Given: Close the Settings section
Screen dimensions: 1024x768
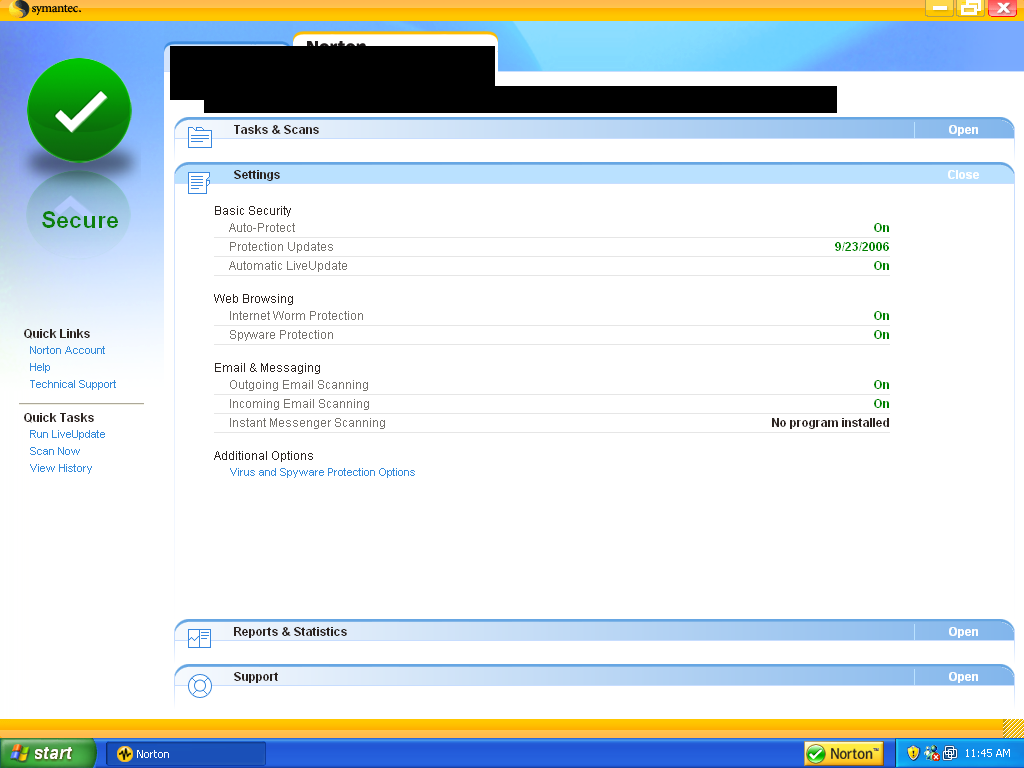Looking at the screenshot, I should [x=963, y=174].
